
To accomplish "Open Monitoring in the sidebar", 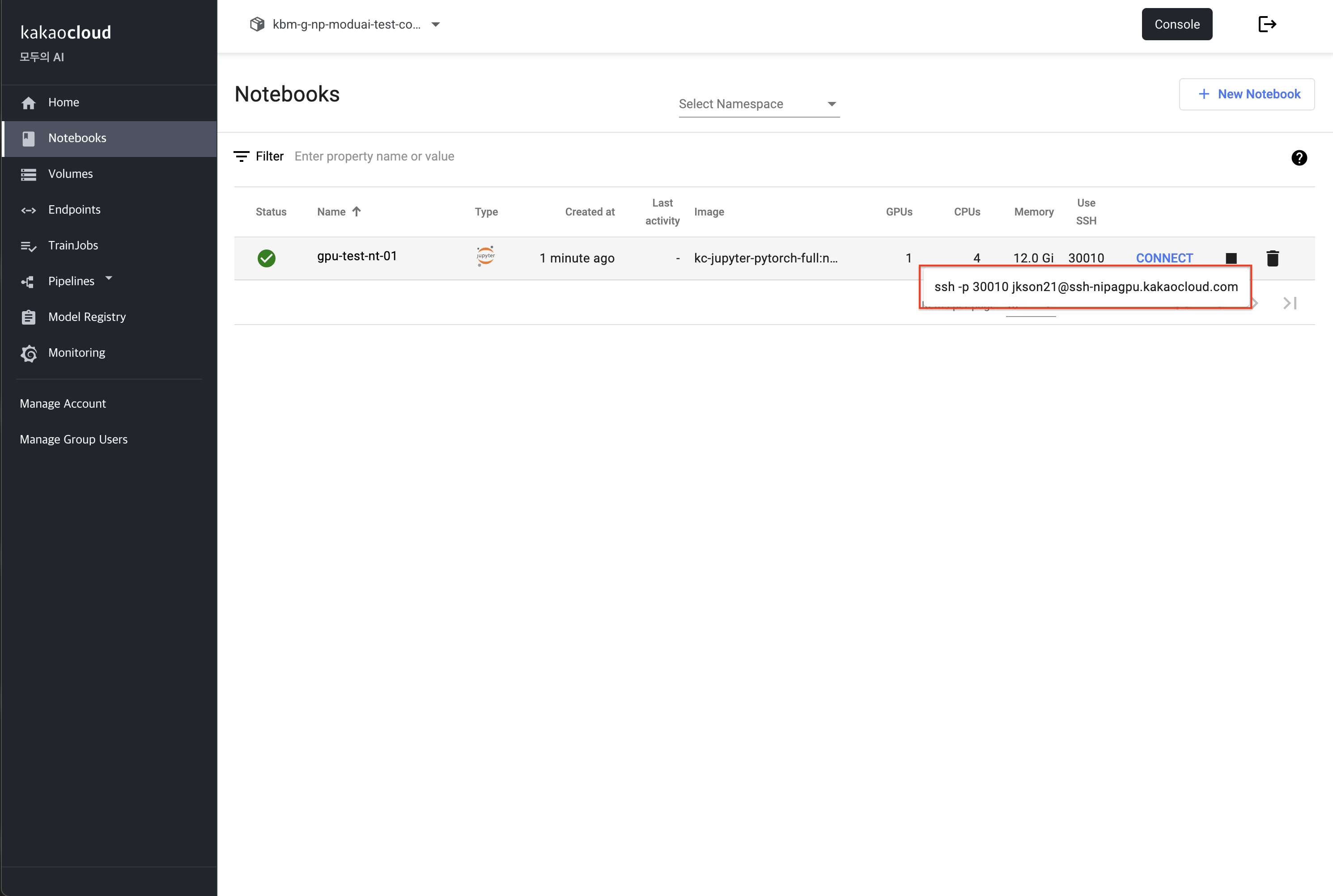I will click(x=109, y=353).
